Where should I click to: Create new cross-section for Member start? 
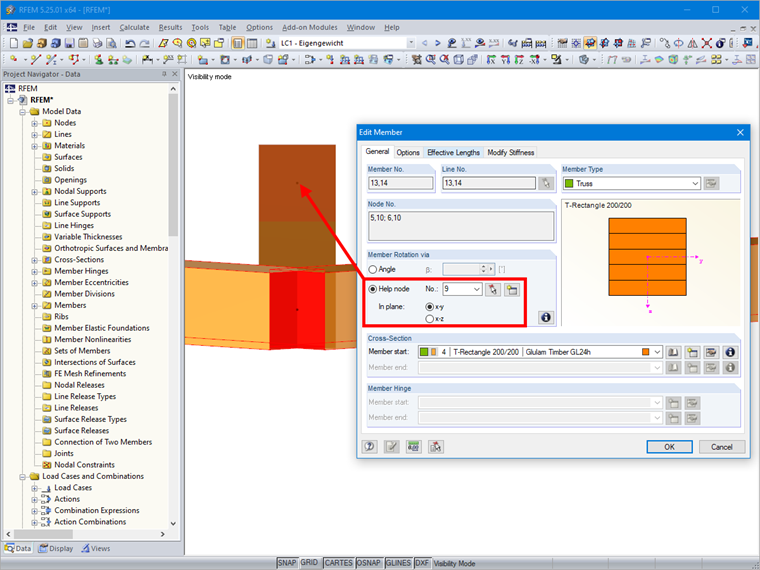pos(692,352)
